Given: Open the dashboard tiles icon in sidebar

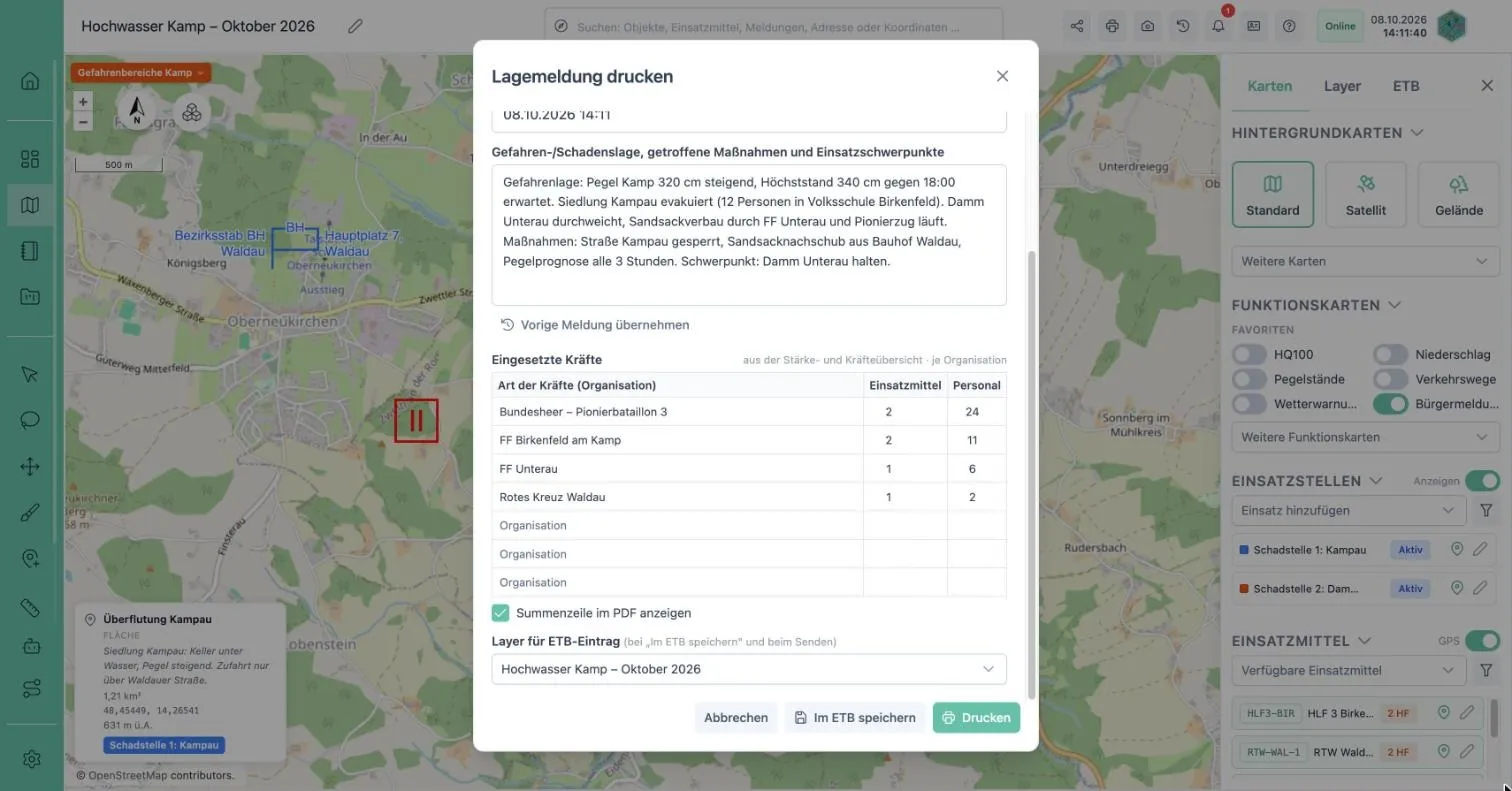Looking at the screenshot, I should (x=30, y=159).
